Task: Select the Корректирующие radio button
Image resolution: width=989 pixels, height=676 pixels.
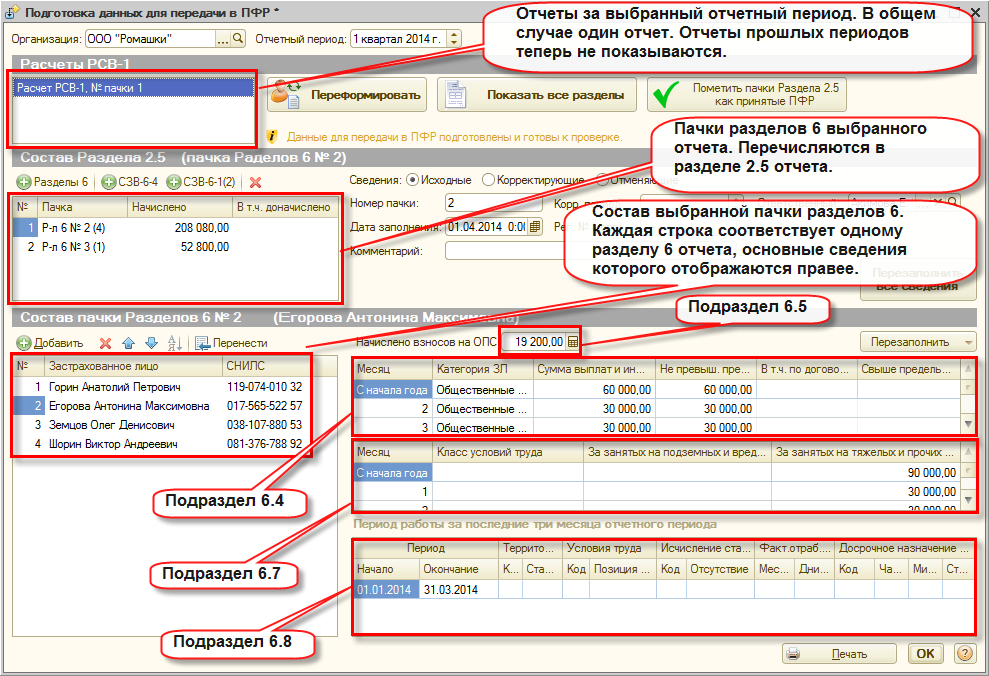Action: pos(488,180)
